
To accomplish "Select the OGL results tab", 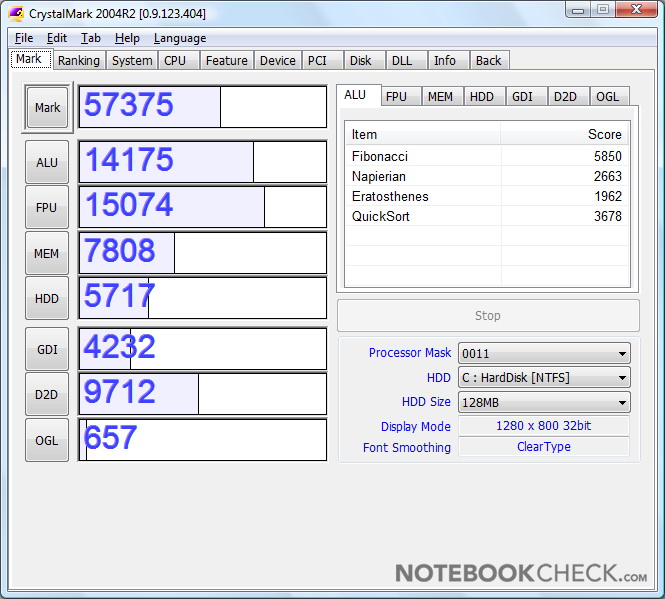I will click(610, 97).
